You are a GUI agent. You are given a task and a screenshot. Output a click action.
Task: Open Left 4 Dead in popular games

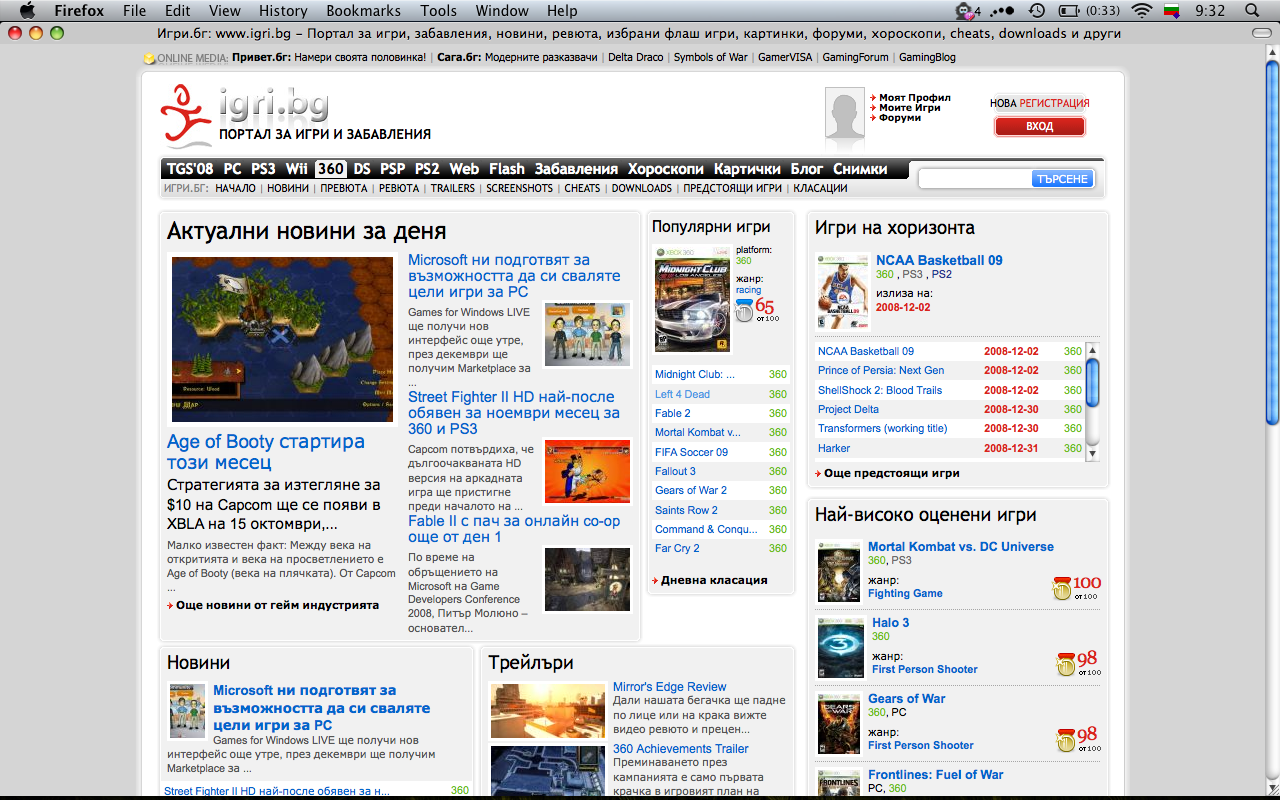682,394
